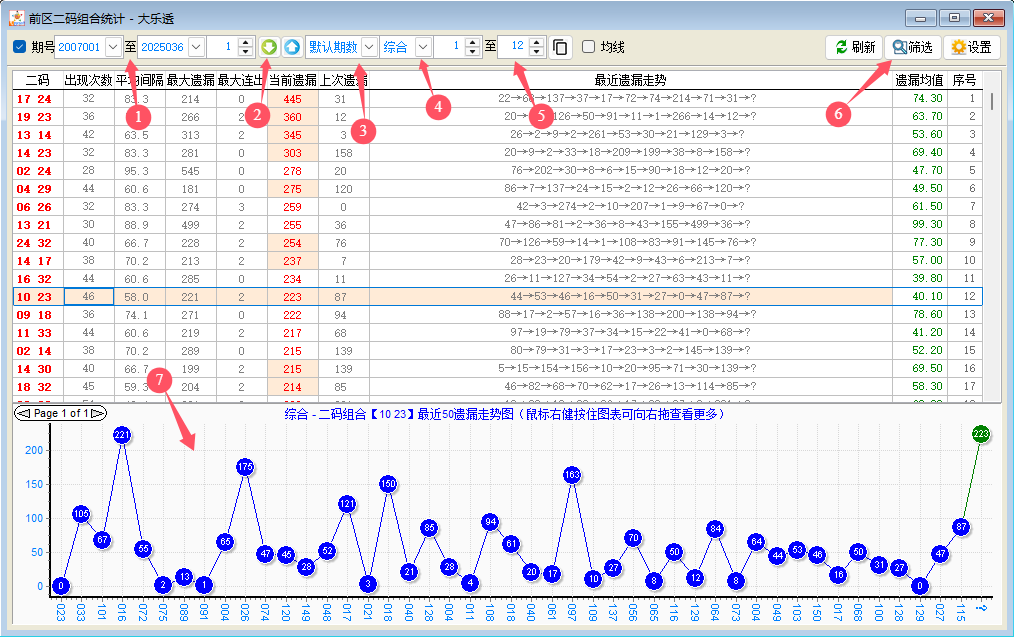Sort by the 遗漏均值 column header
The image size is (1014, 637).
point(920,80)
